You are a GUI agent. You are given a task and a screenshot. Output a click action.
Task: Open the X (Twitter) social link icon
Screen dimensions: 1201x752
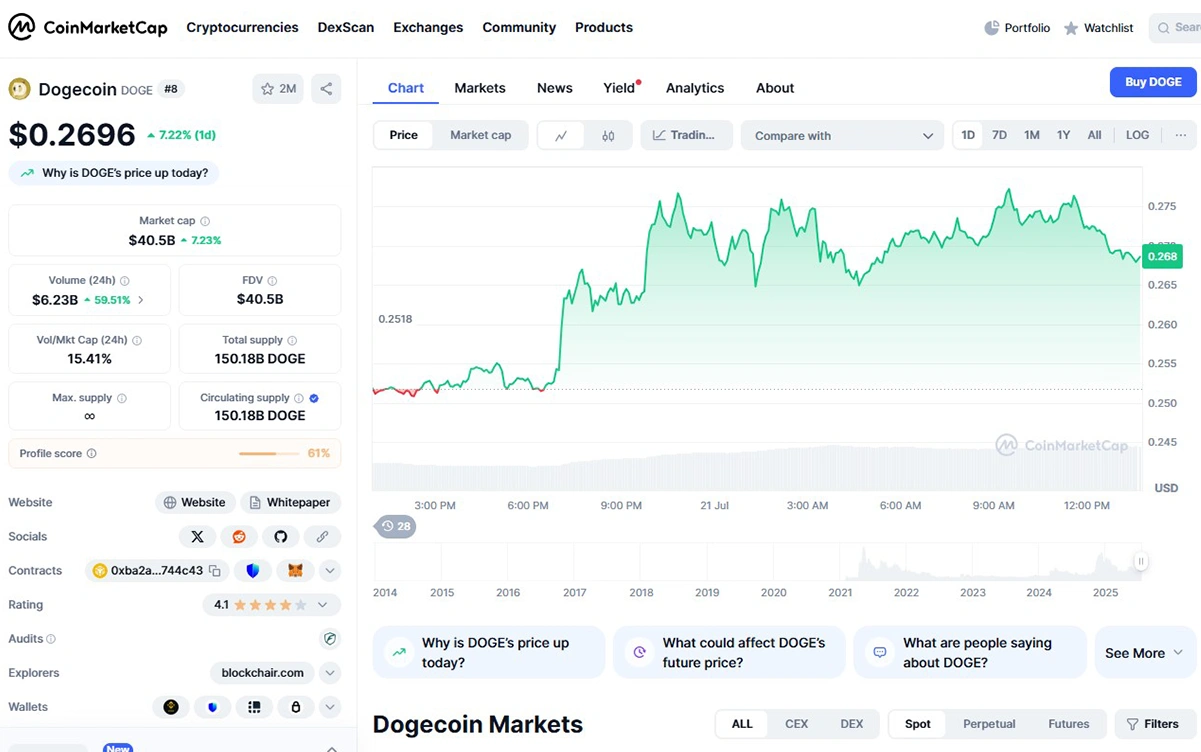pos(197,537)
